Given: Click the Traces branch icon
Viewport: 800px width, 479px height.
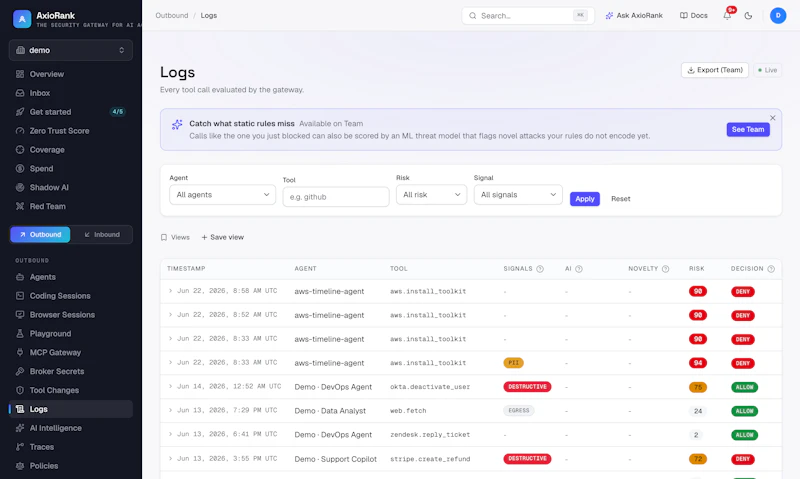Looking at the screenshot, I should click(x=20, y=447).
